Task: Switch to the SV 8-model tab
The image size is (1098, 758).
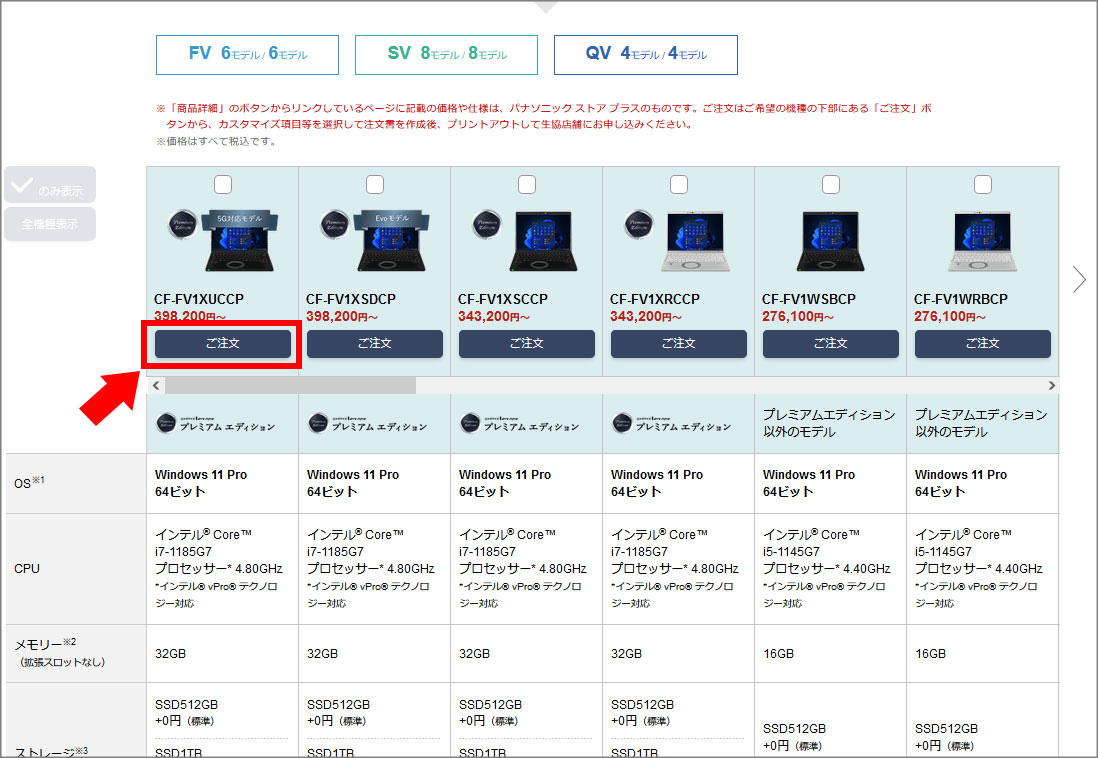Action: point(446,55)
